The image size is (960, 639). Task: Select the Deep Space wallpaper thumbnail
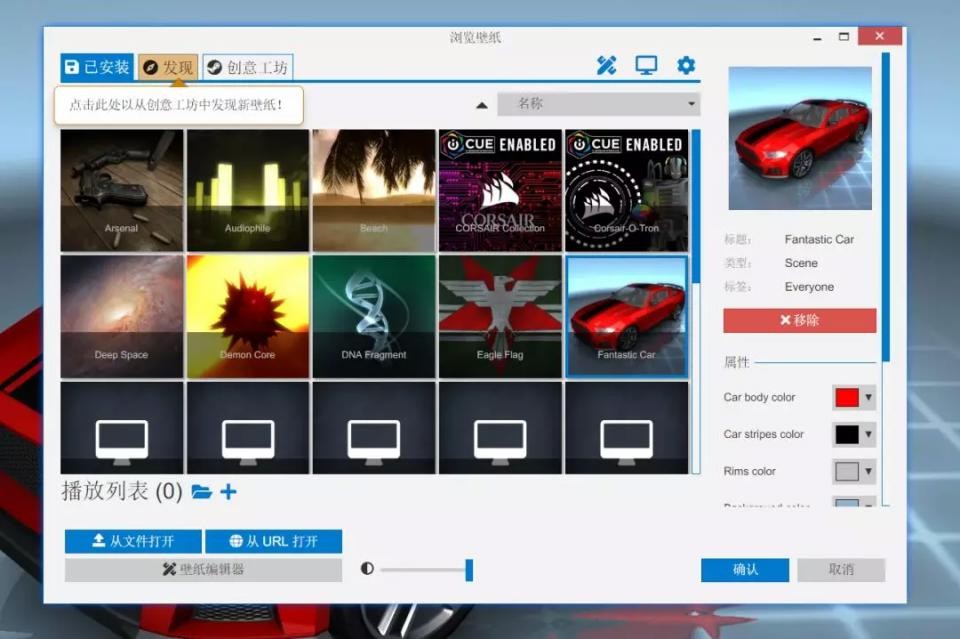(x=122, y=315)
